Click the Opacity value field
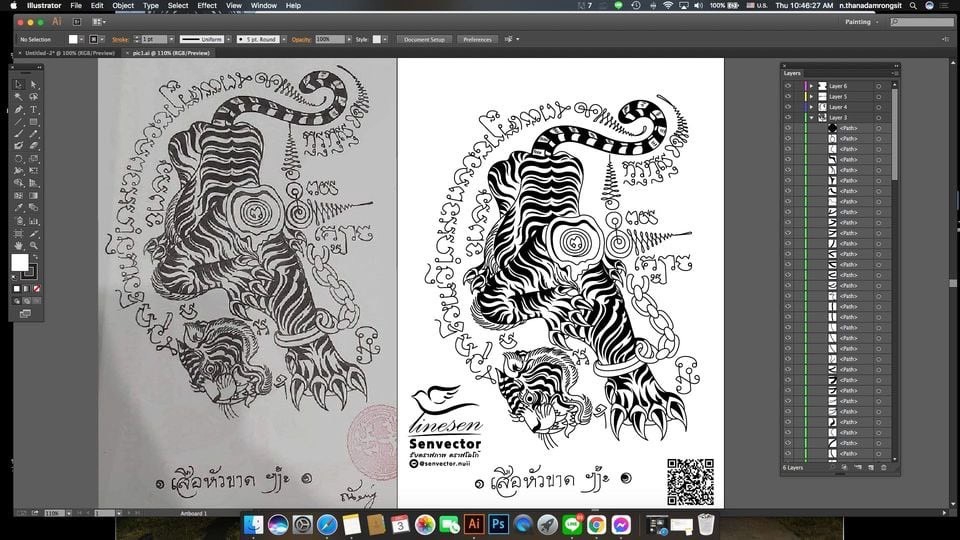This screenshot has height=540, width=960. coord(330,39)
